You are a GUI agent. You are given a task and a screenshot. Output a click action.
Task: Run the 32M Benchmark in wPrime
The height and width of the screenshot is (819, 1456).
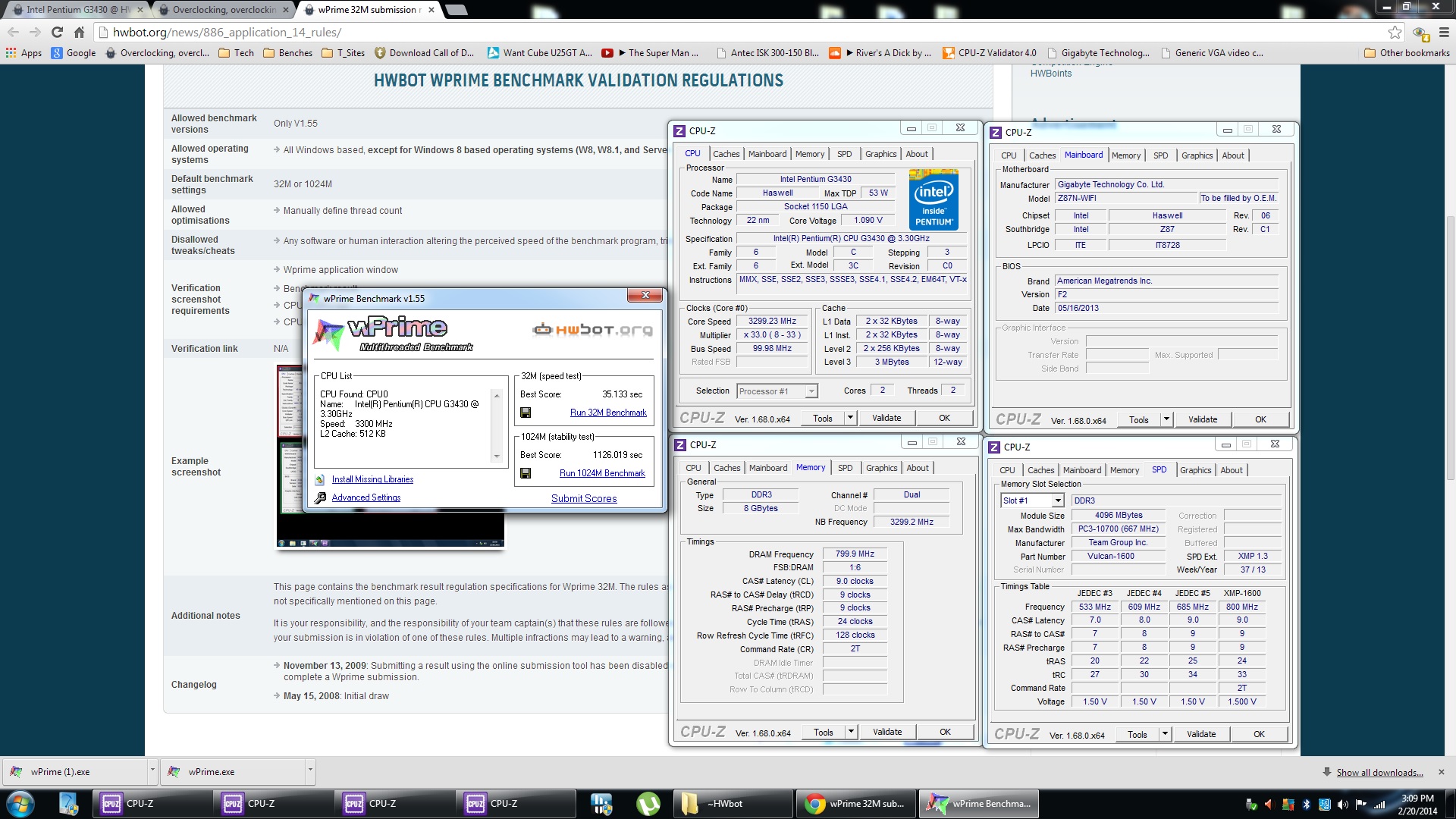608,413
